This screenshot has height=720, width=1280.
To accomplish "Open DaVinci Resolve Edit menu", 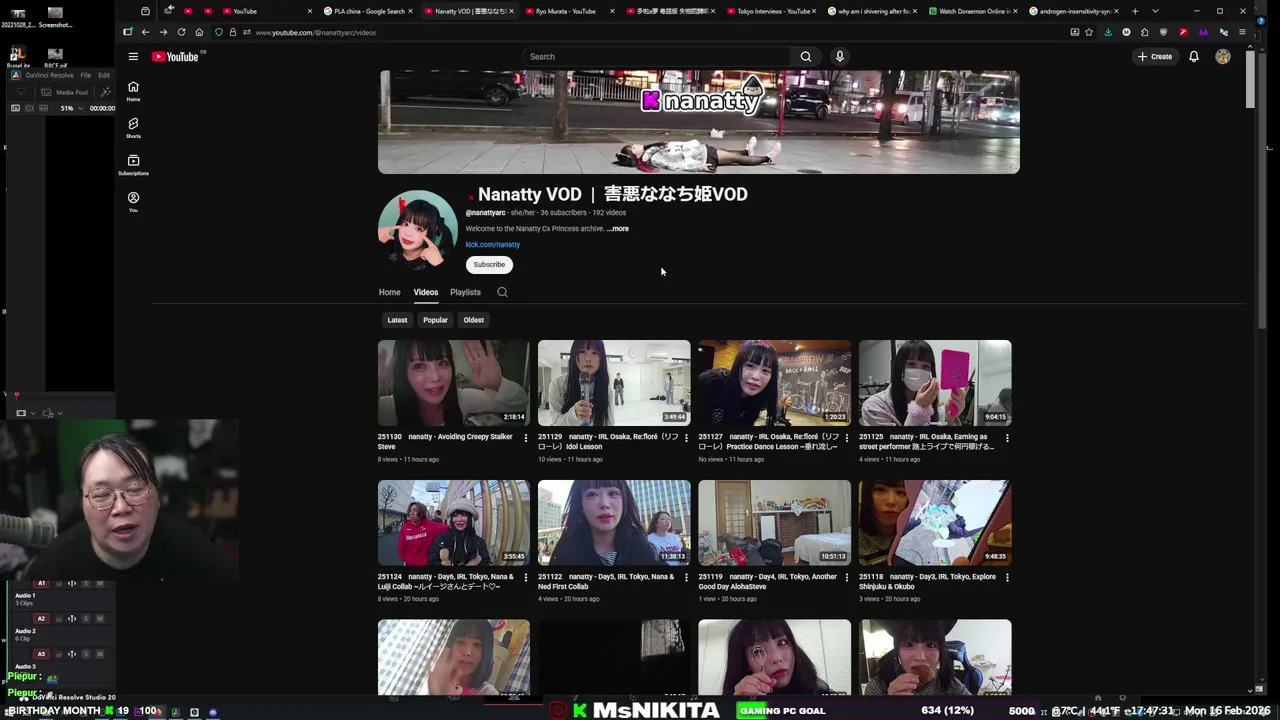I will (x=104, y=75).
